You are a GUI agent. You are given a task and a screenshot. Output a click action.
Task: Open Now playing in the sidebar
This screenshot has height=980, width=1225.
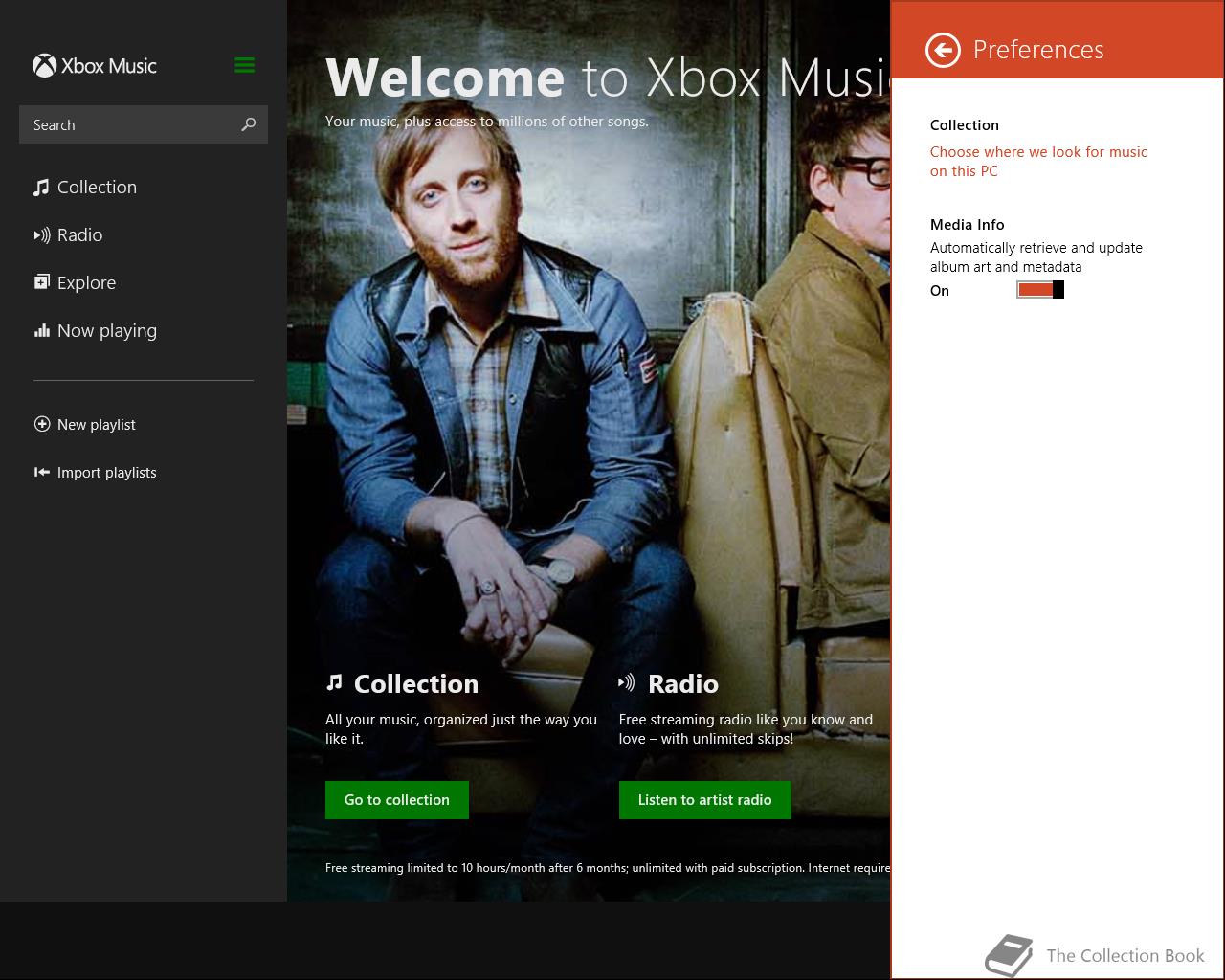point(107,331)
